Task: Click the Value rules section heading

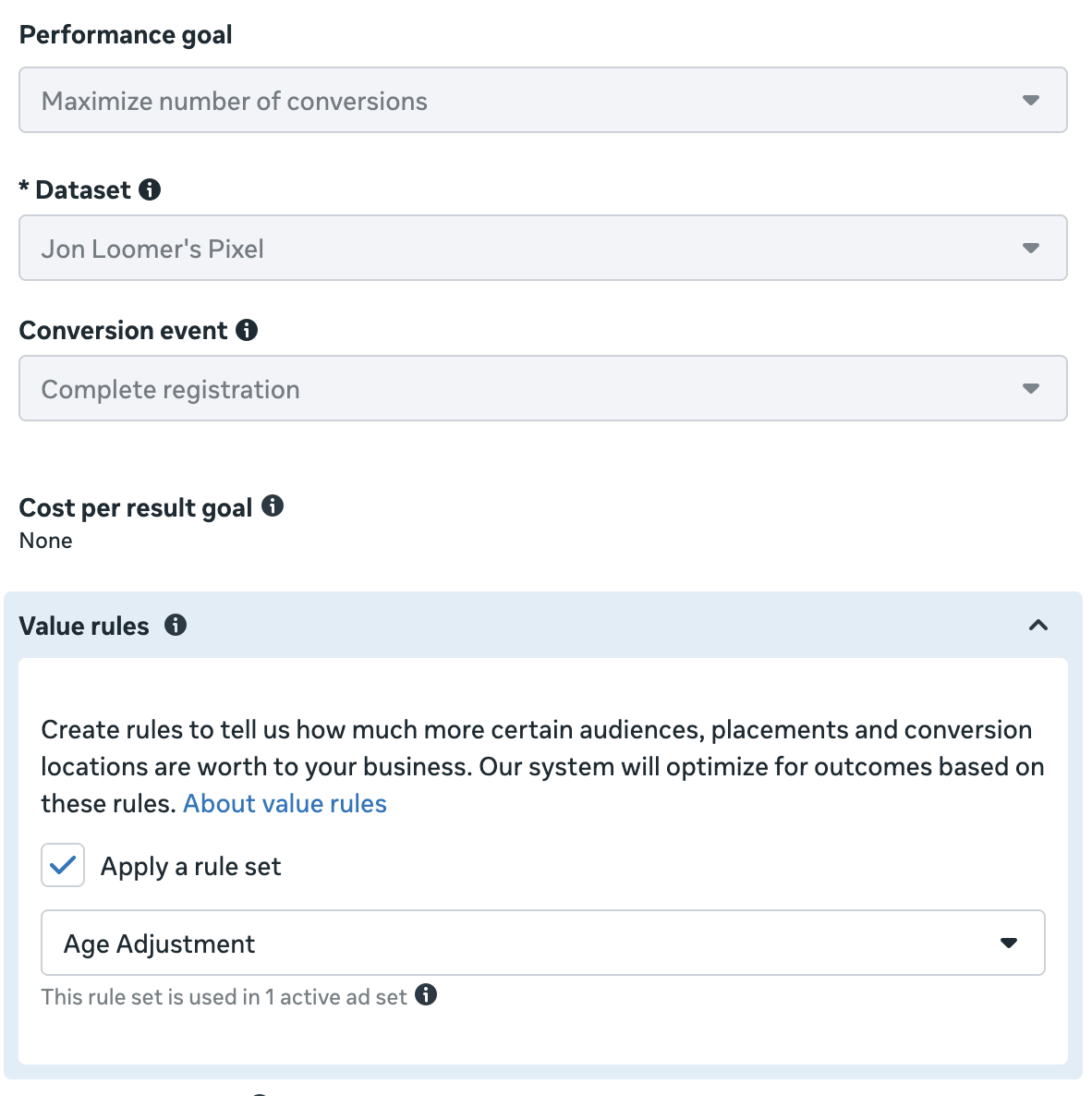Action: (84, 626)
